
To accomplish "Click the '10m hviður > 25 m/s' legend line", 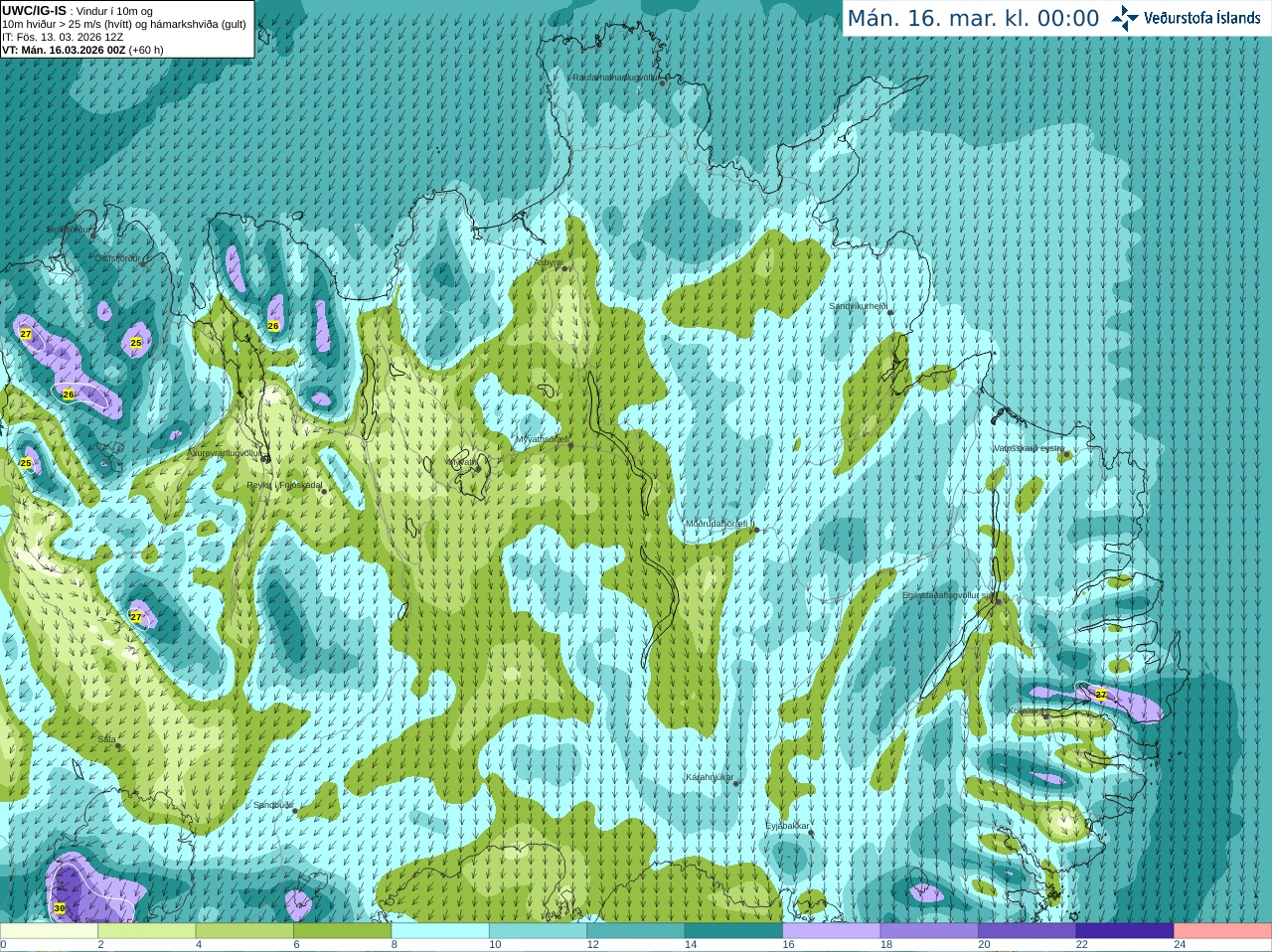I will (x=124, y=24).
